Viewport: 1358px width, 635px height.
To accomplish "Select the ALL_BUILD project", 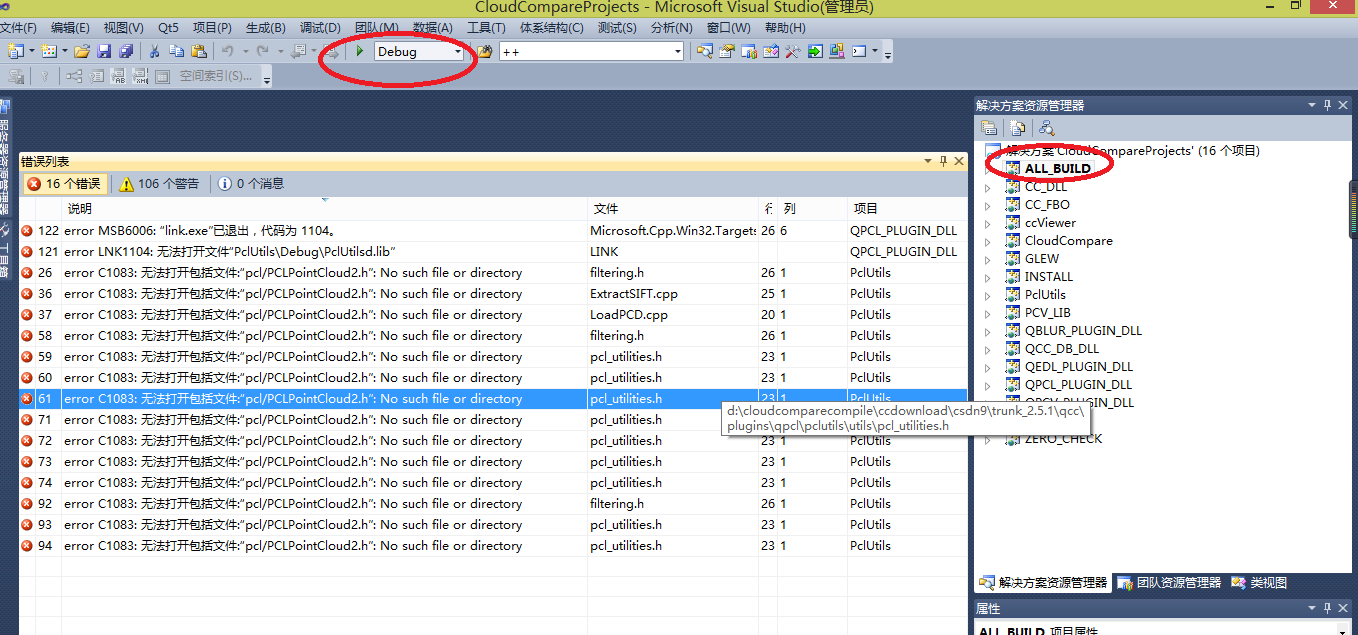I will tap(1057, 168).
